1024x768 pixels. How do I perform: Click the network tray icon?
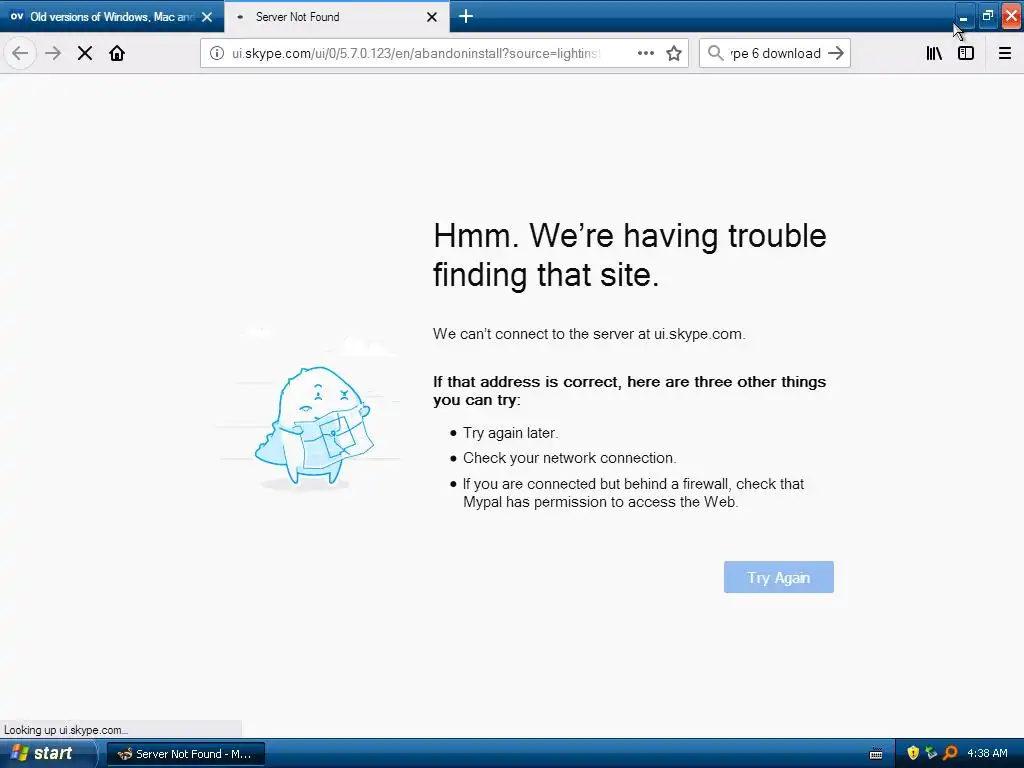931,753
